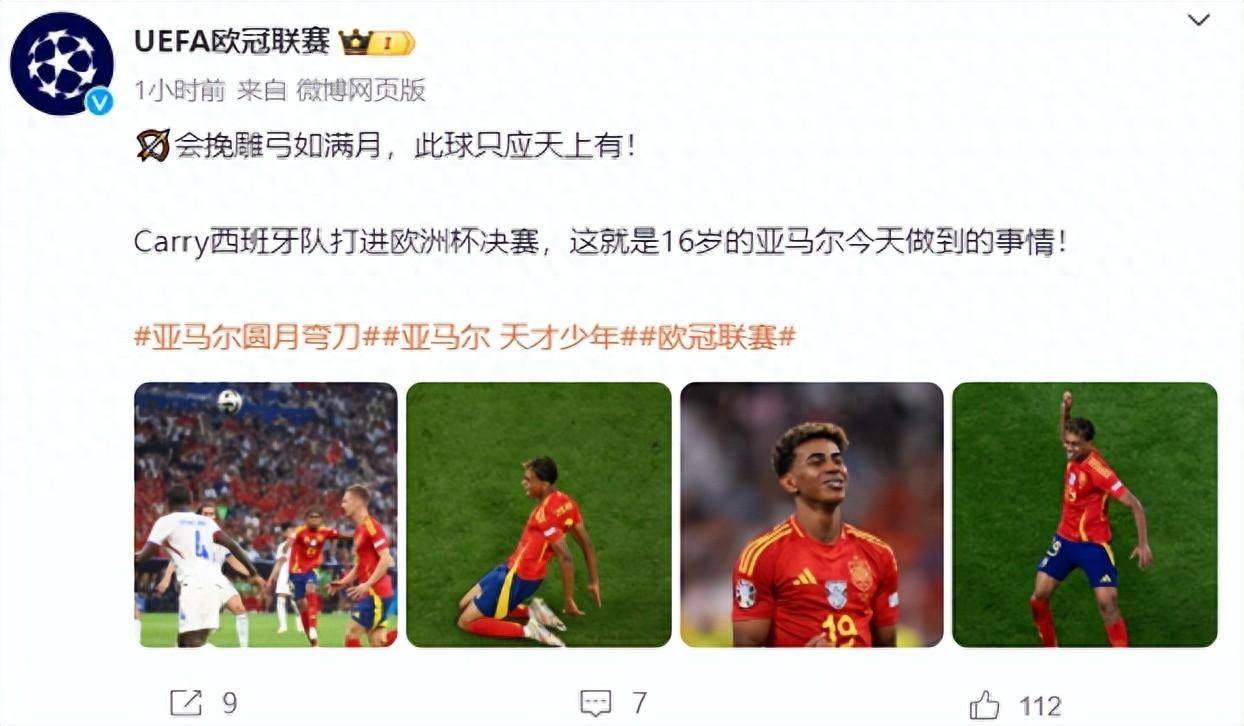1244x726 pixels.
Task: Open the photo of player kneeling on grass
Action: [539, 514]
